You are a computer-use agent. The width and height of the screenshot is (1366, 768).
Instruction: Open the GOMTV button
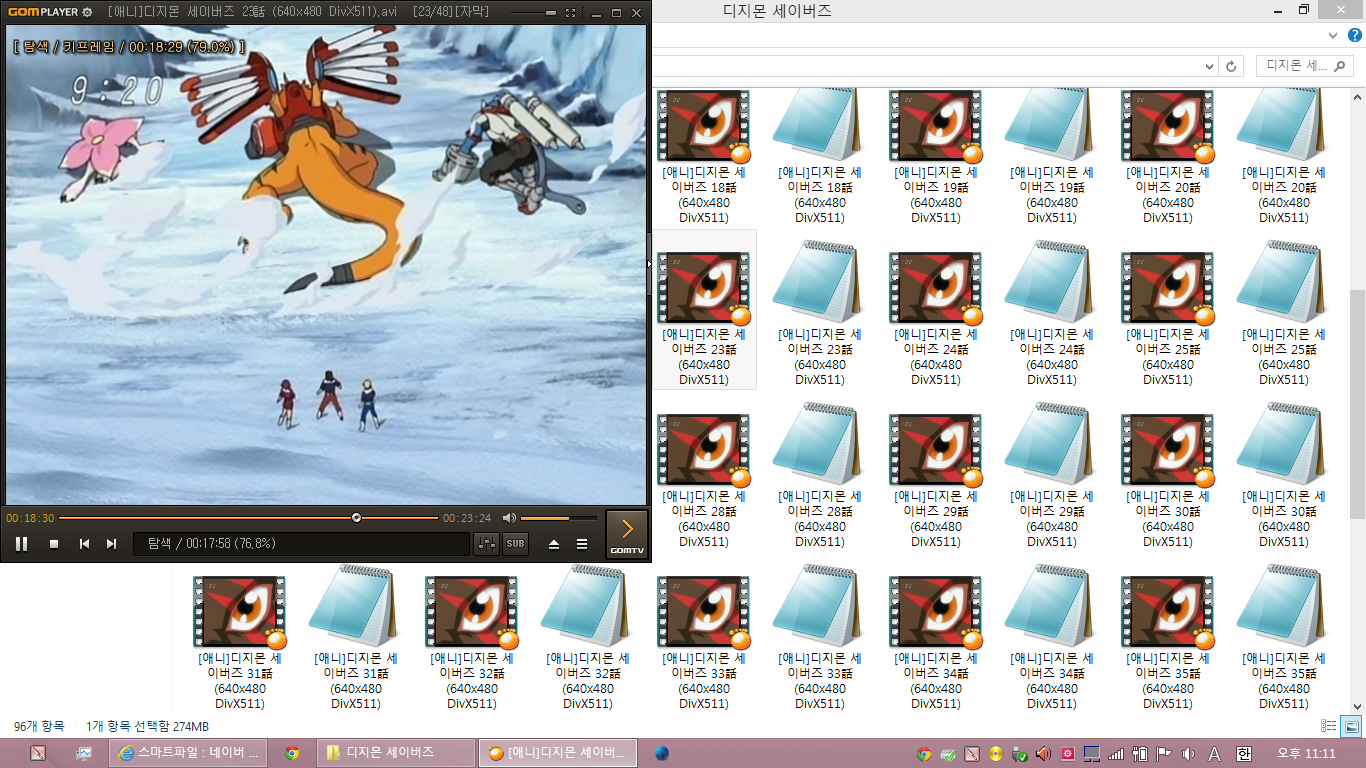coord(627,534)
